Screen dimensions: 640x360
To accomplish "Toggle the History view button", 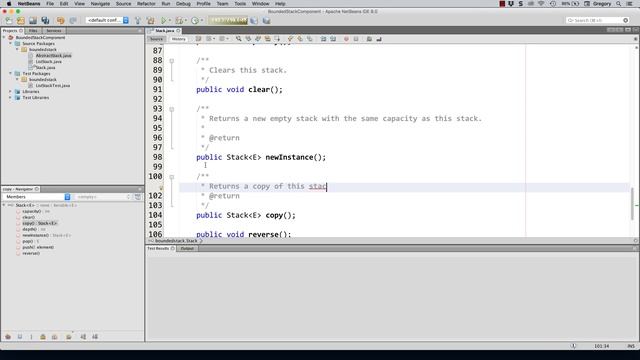I will click(x=179, y=39).
